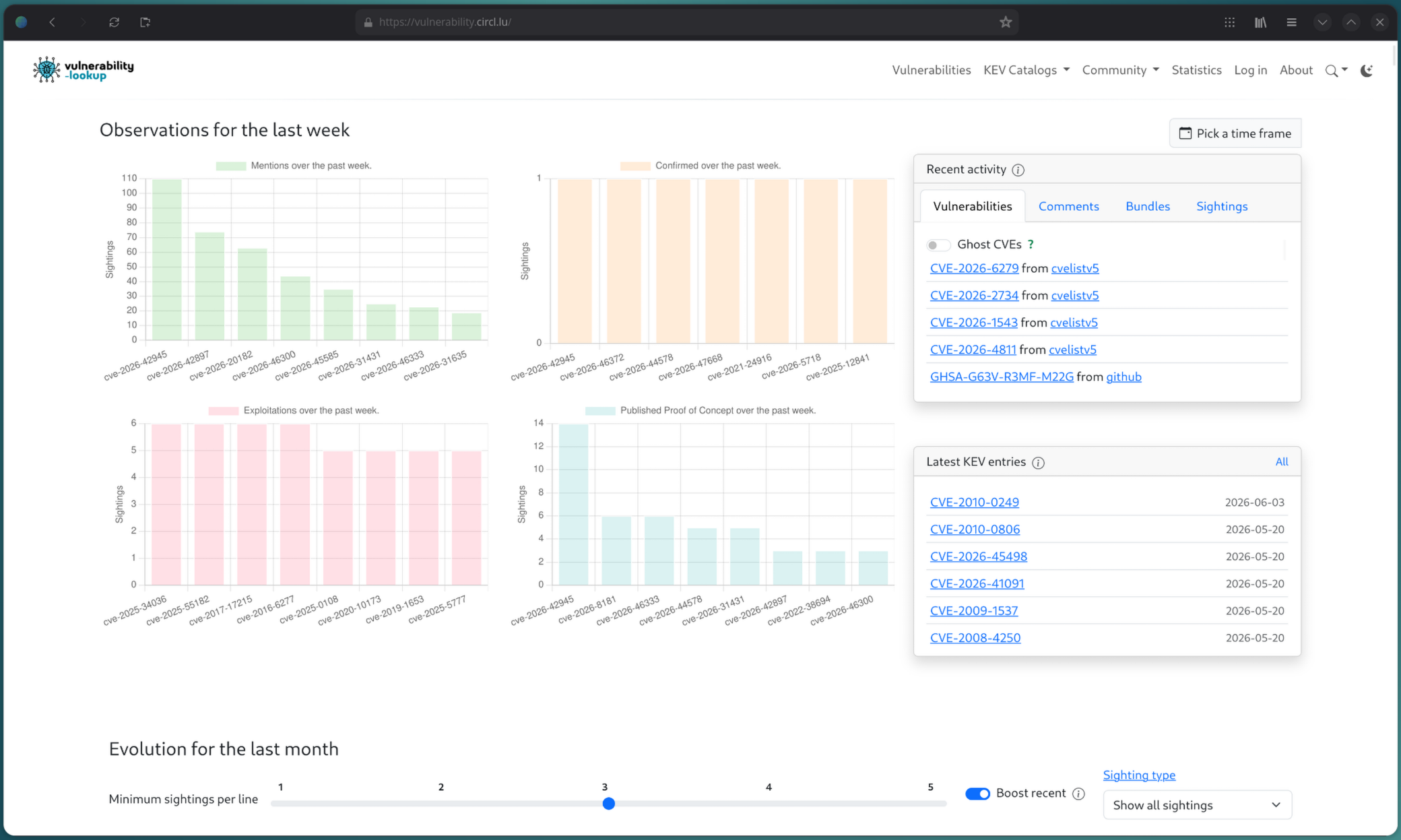Open the browser library icon
The image size is (1401, 840).
(x=1260, y=22)
